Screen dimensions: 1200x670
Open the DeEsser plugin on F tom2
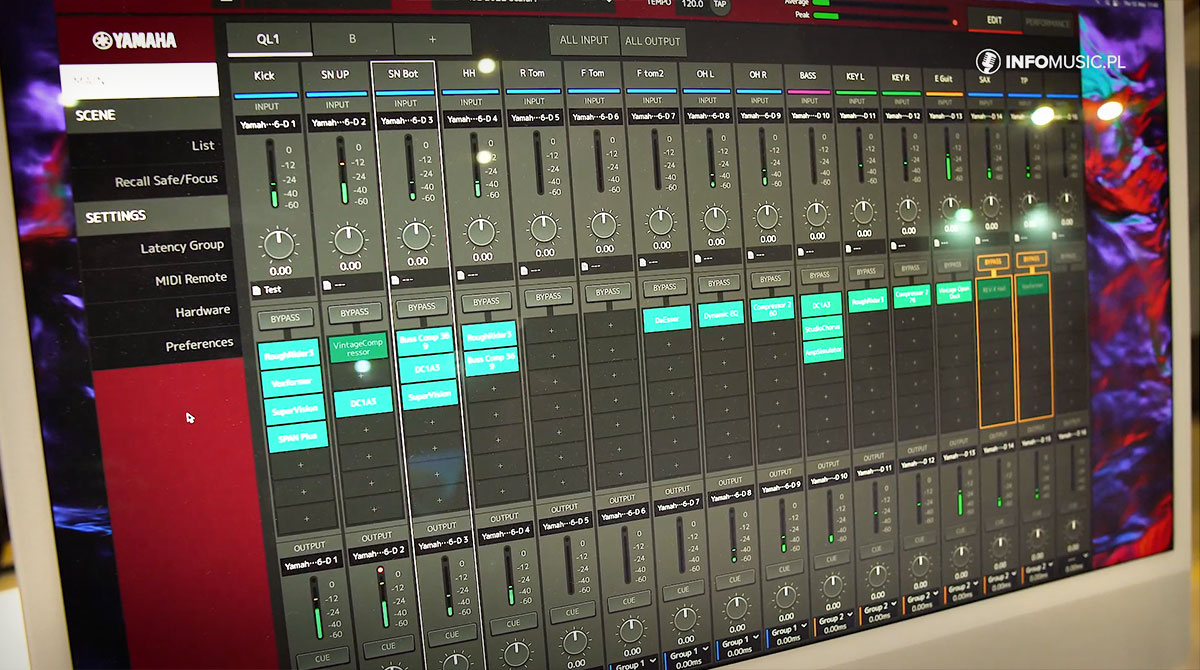click(668, 319)
